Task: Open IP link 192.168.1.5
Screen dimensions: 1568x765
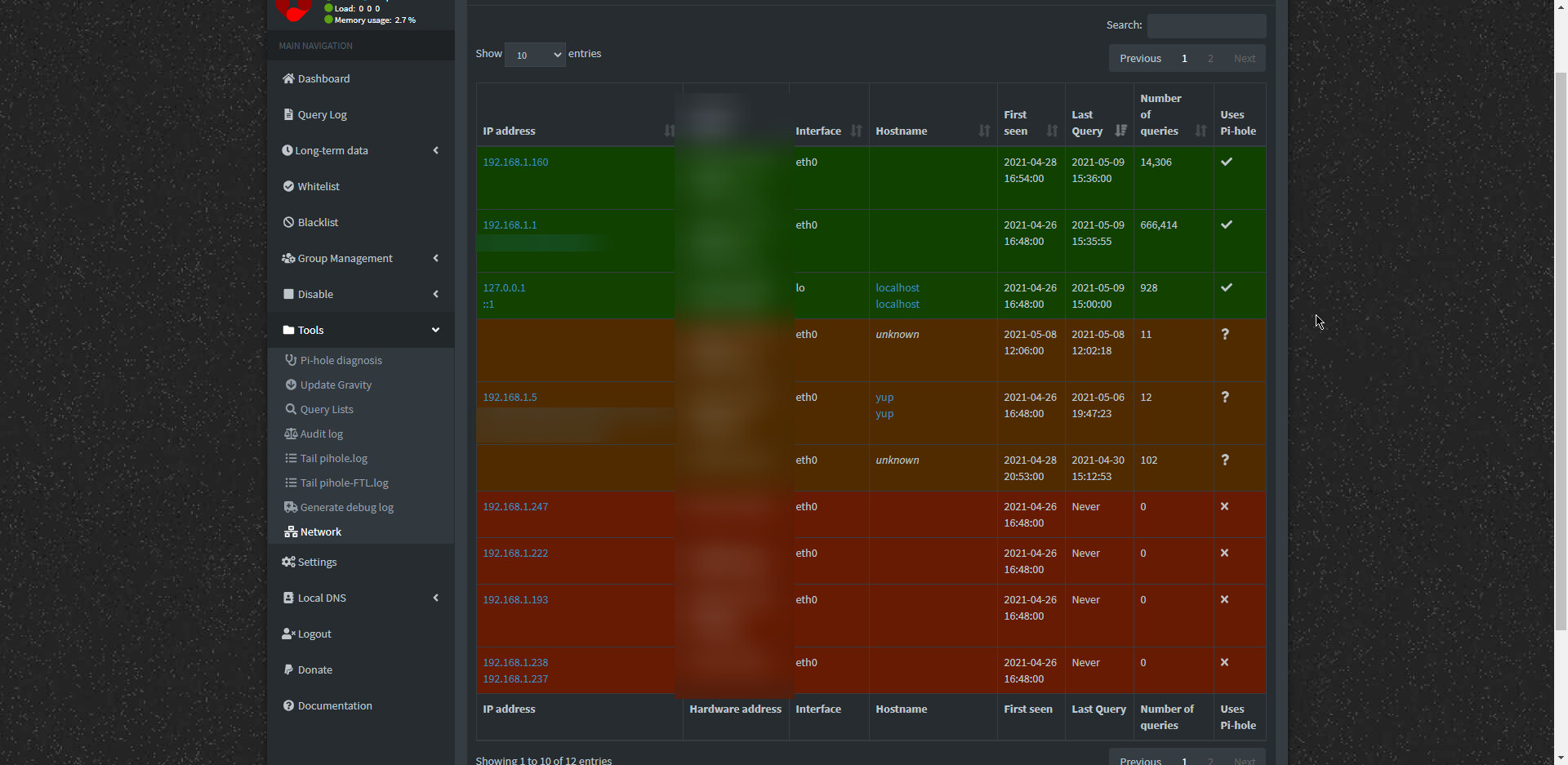Action: (510, 397)
